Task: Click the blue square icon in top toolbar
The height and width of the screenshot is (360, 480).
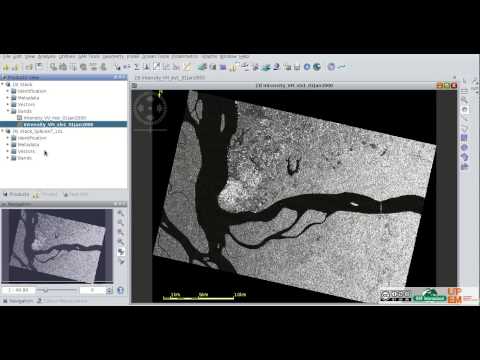Action: (x=223, y=67)
